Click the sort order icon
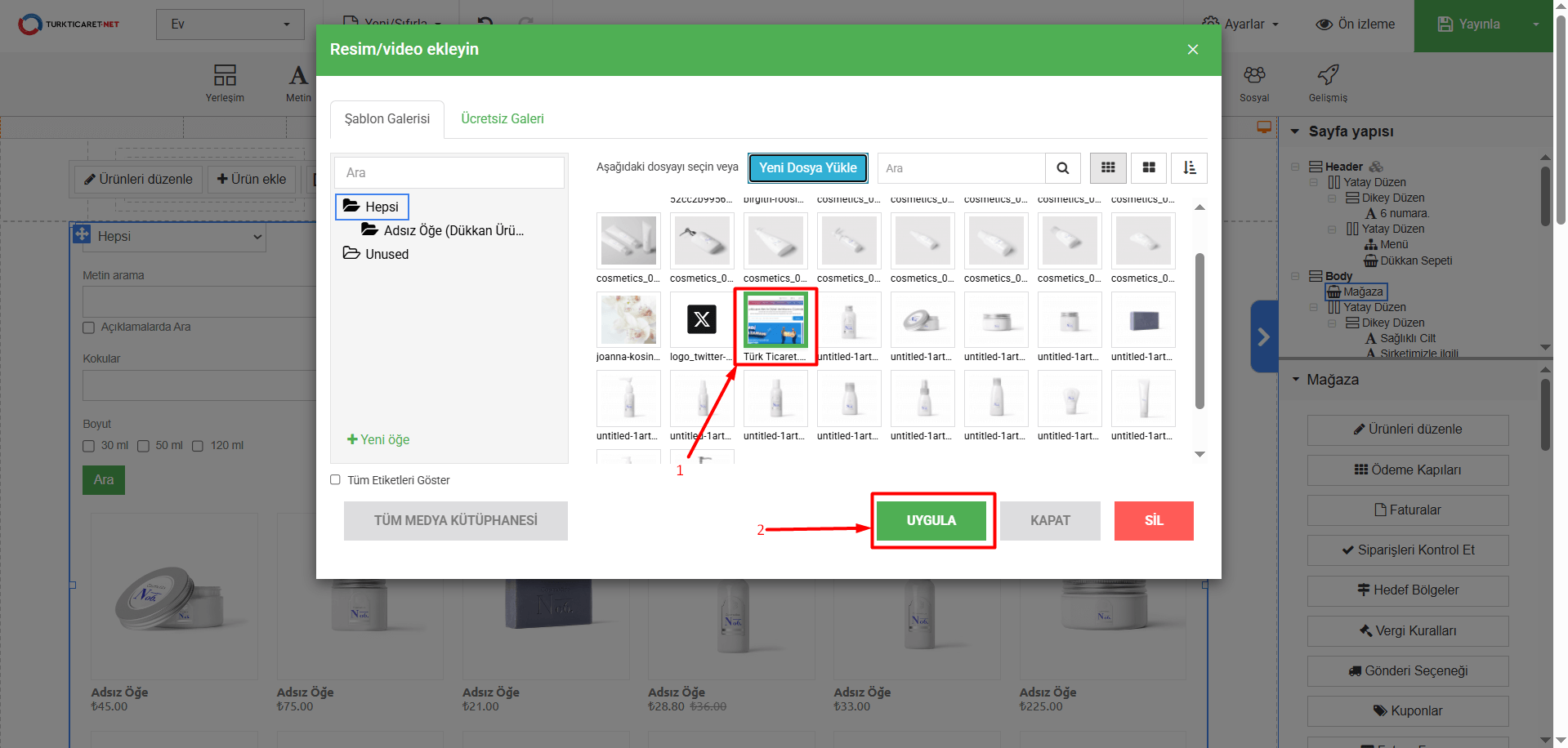Screen dimensions: 1568x748 (1189, 168)
